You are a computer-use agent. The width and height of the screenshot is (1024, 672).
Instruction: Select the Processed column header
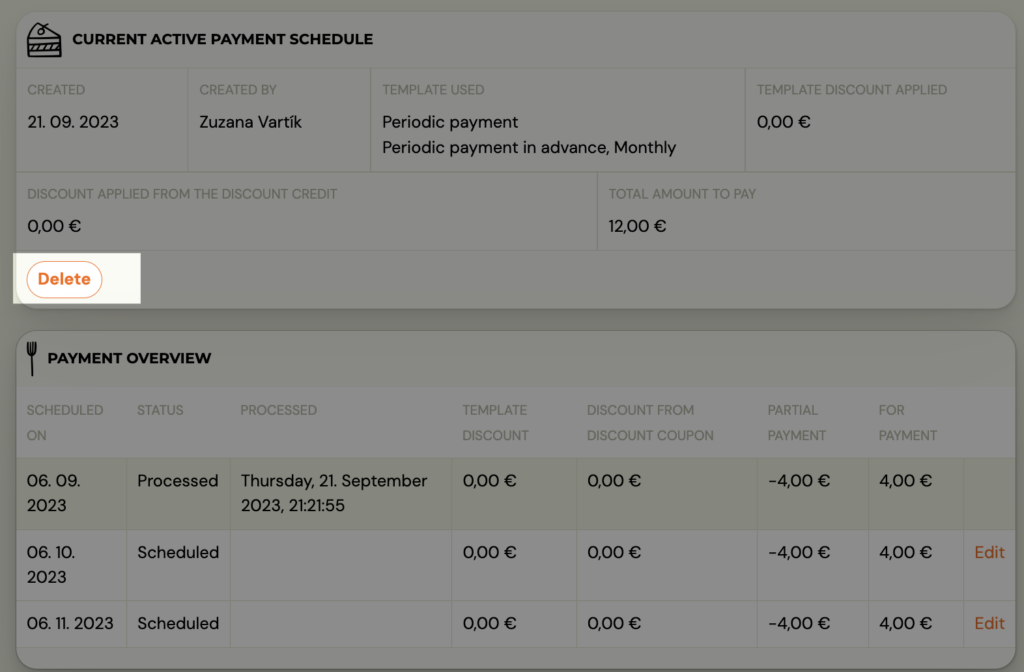point(278,410)
